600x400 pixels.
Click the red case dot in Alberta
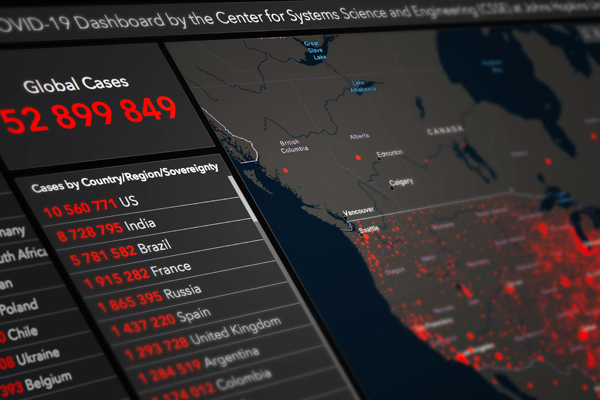click(x=358, y=158)
